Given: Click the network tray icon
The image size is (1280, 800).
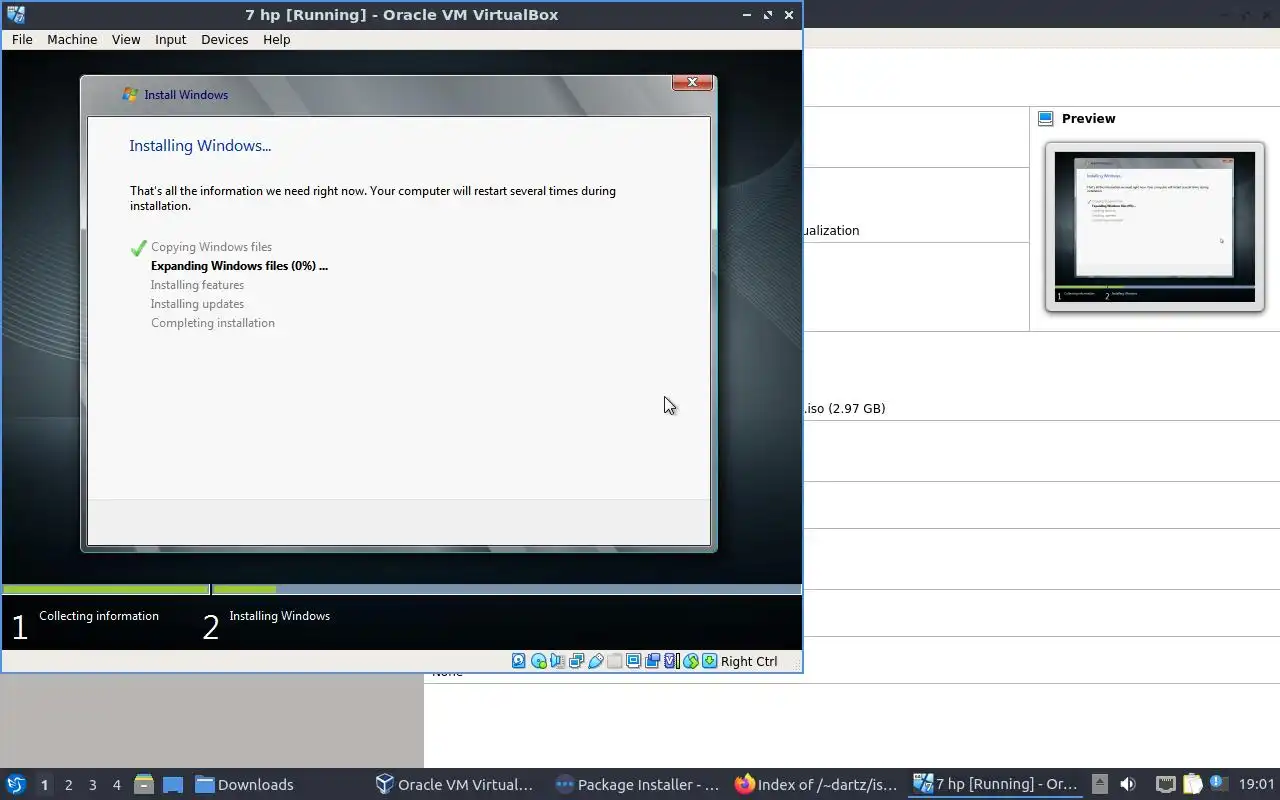Looking at the screenshot, I should coord(1165,784).
